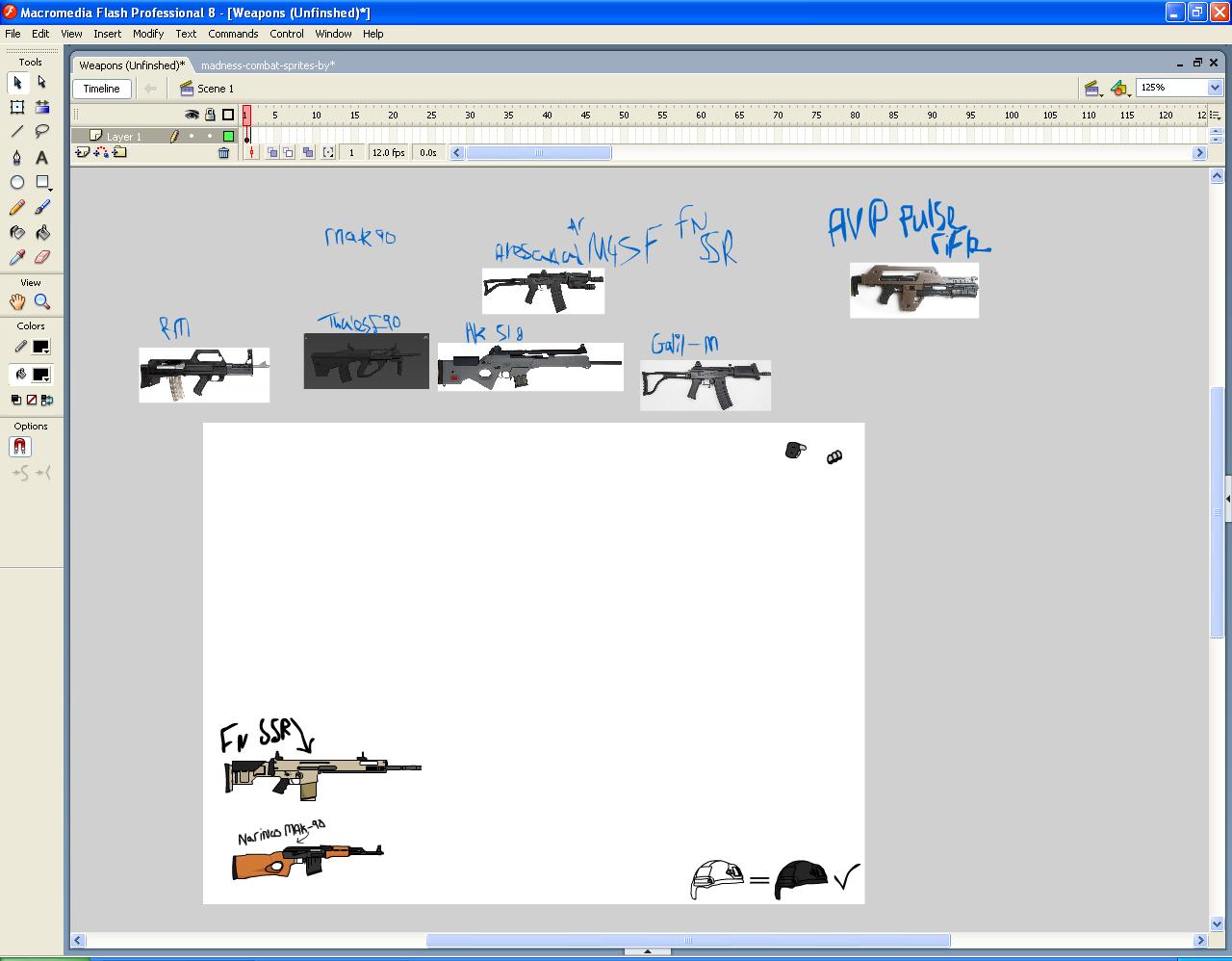Screen dimensions: 1232x961
Task: Select the Selection arrow tool
Action: click(17, 83)
